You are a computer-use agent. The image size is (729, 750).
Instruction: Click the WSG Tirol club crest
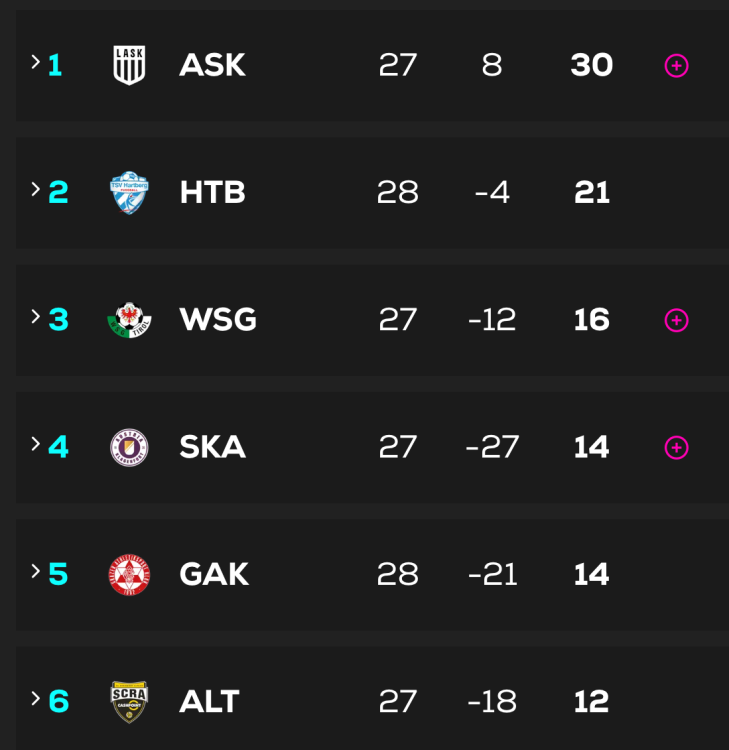(130, 320)
